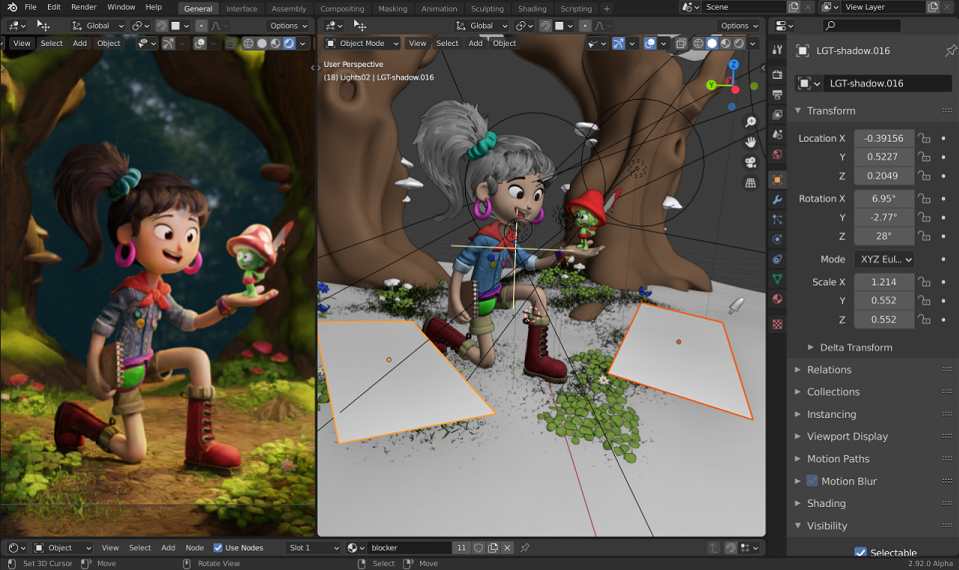Image resolution: width=959 pixels, height=570 pixels.
Task: Toggle Use Nodes checkbox
Action: tap(218, 548)
